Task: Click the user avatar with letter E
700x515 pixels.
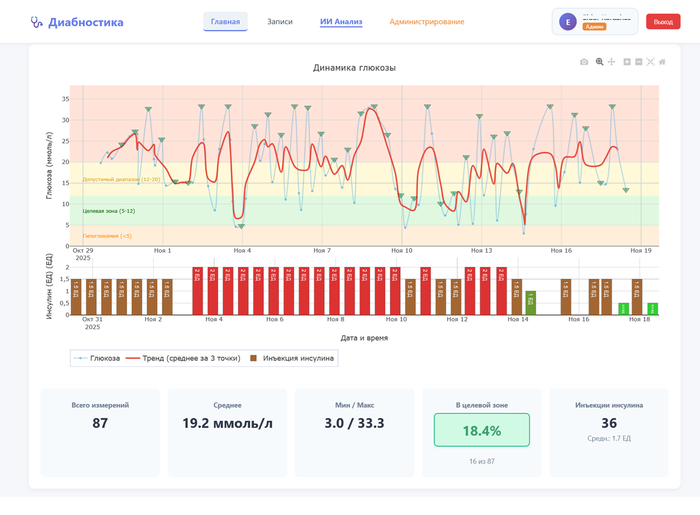Action: pyautogui.click(x=568, y=22)
